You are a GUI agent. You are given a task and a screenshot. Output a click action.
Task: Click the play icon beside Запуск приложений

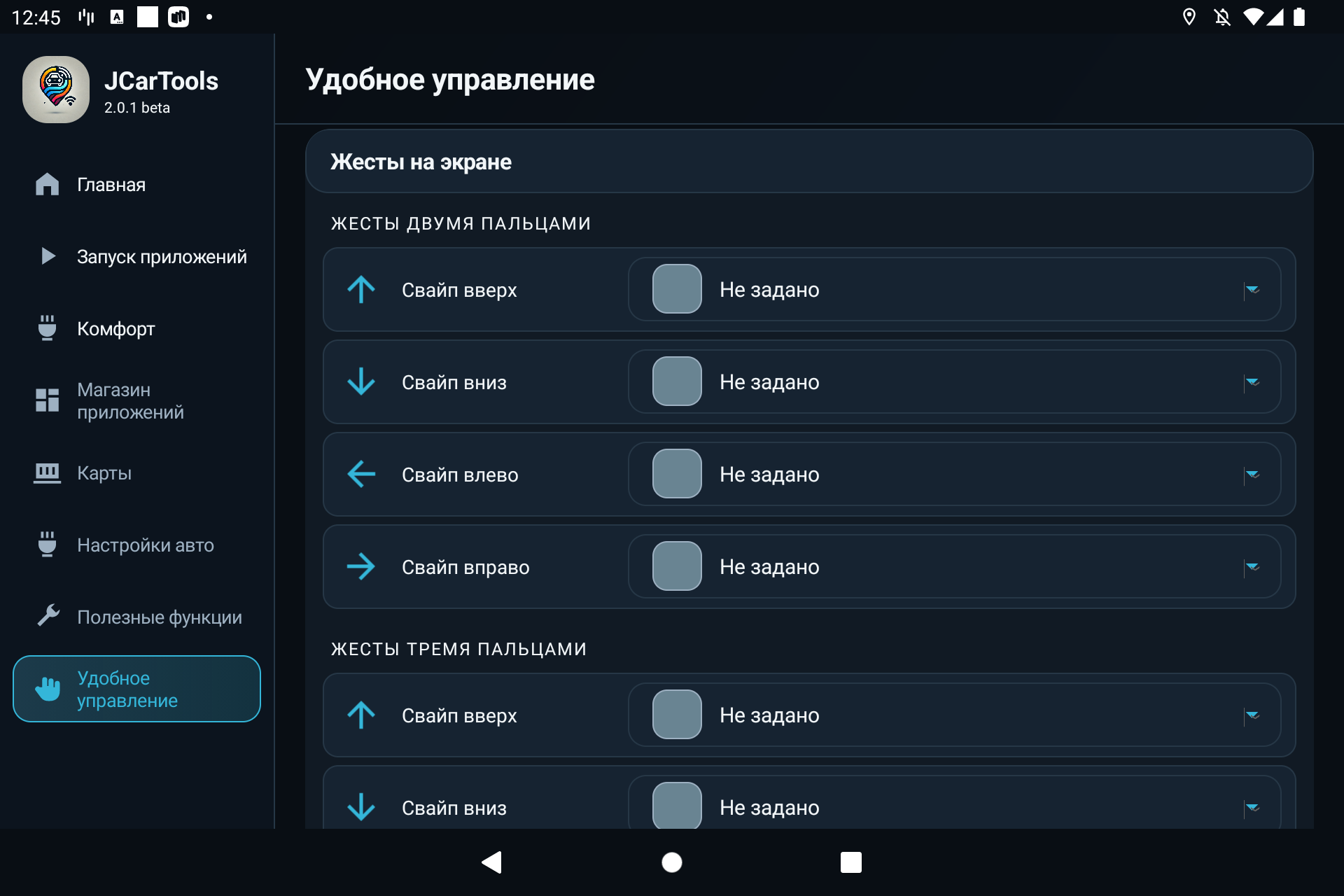click(48, 256)
